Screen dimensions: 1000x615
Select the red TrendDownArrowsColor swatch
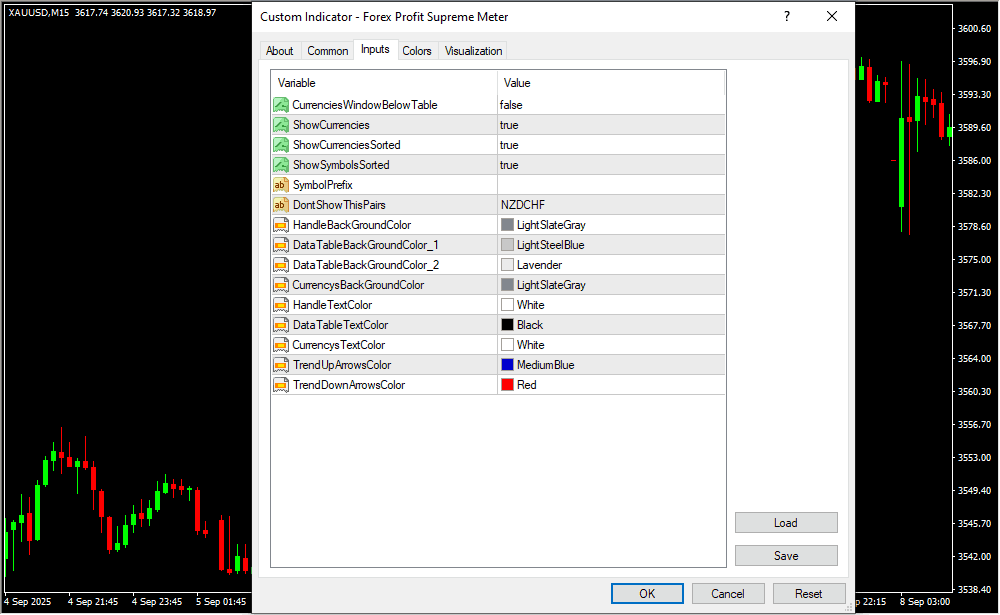click(508, 385)
